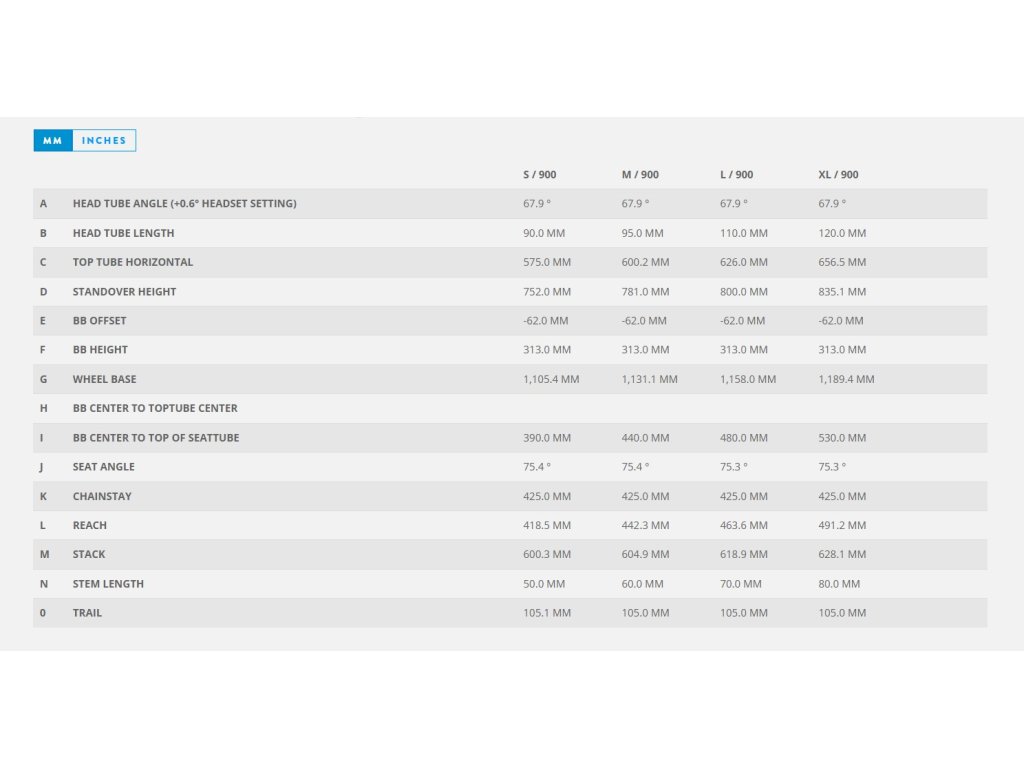Select the 600.2 MM top tube value
Screen dimensions: 1024x768
pos(645,262)
